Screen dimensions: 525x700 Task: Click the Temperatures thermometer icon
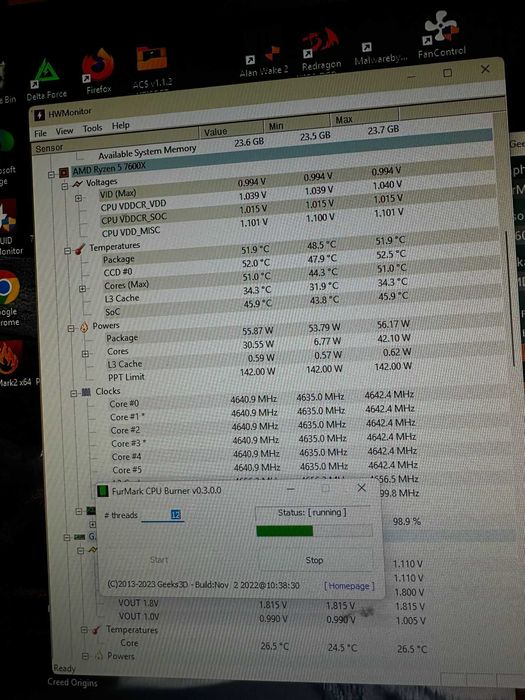(80, 249)
